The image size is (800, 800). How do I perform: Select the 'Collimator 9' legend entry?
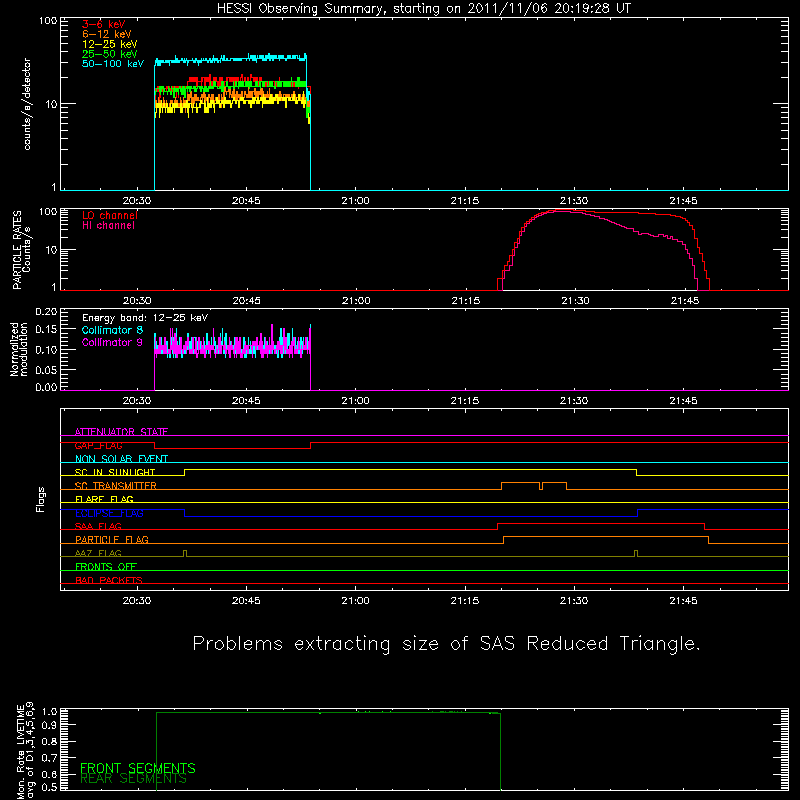112,342
